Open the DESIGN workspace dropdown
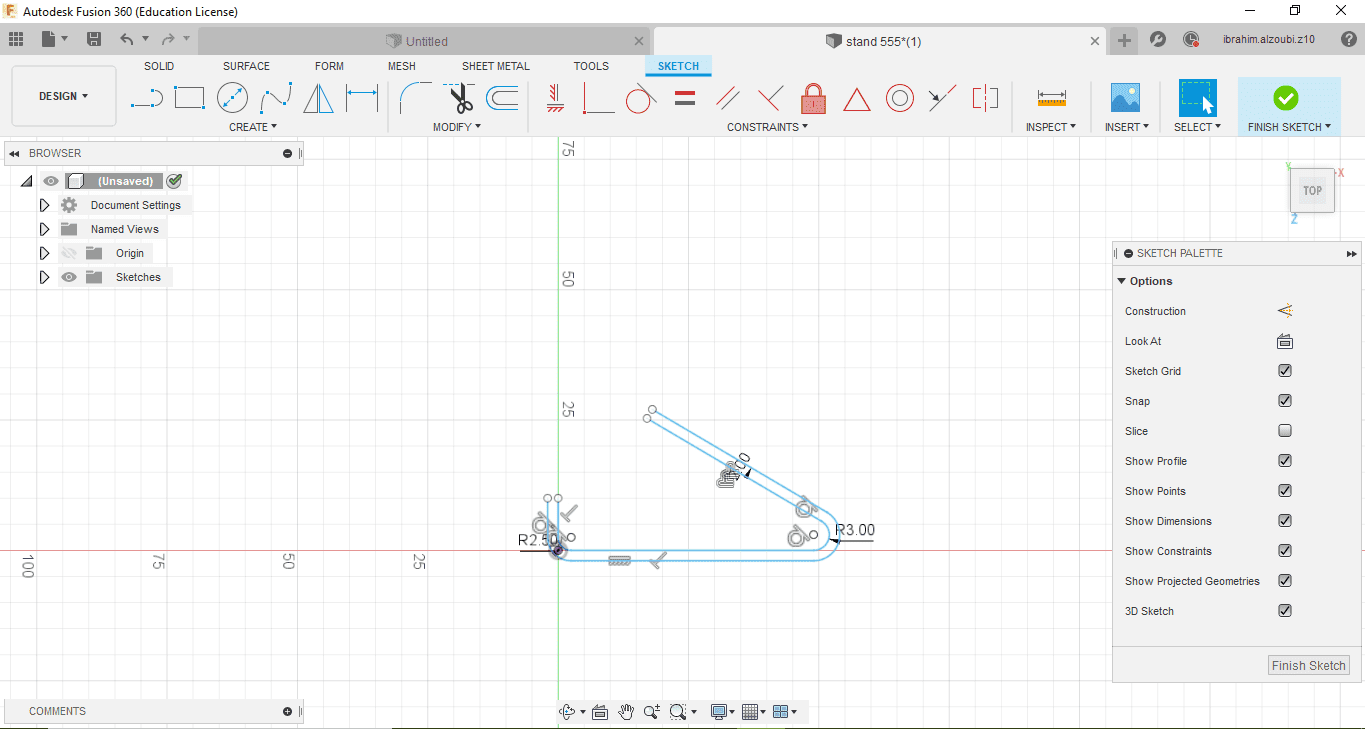 coord(64,96)
